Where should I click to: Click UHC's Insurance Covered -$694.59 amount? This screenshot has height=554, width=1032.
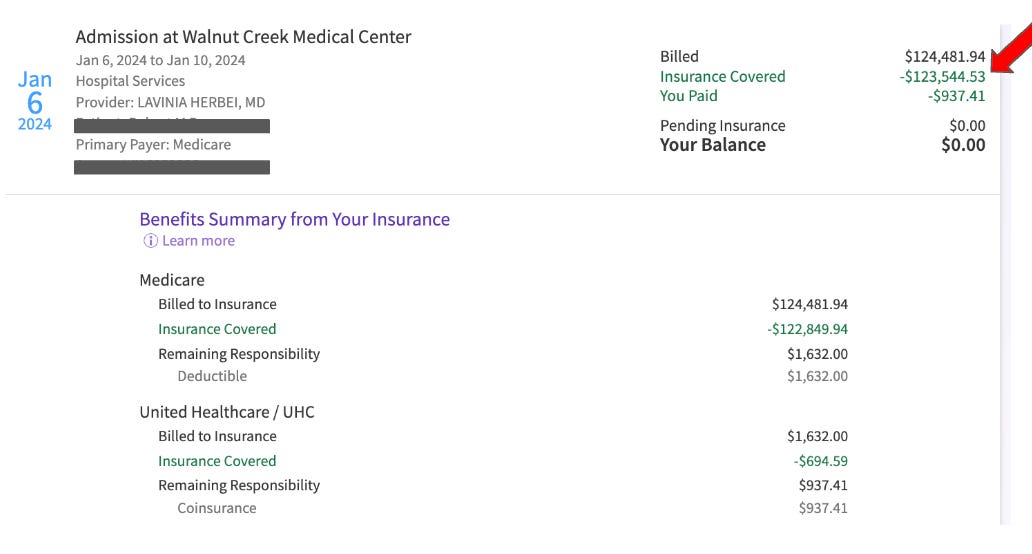821,461
